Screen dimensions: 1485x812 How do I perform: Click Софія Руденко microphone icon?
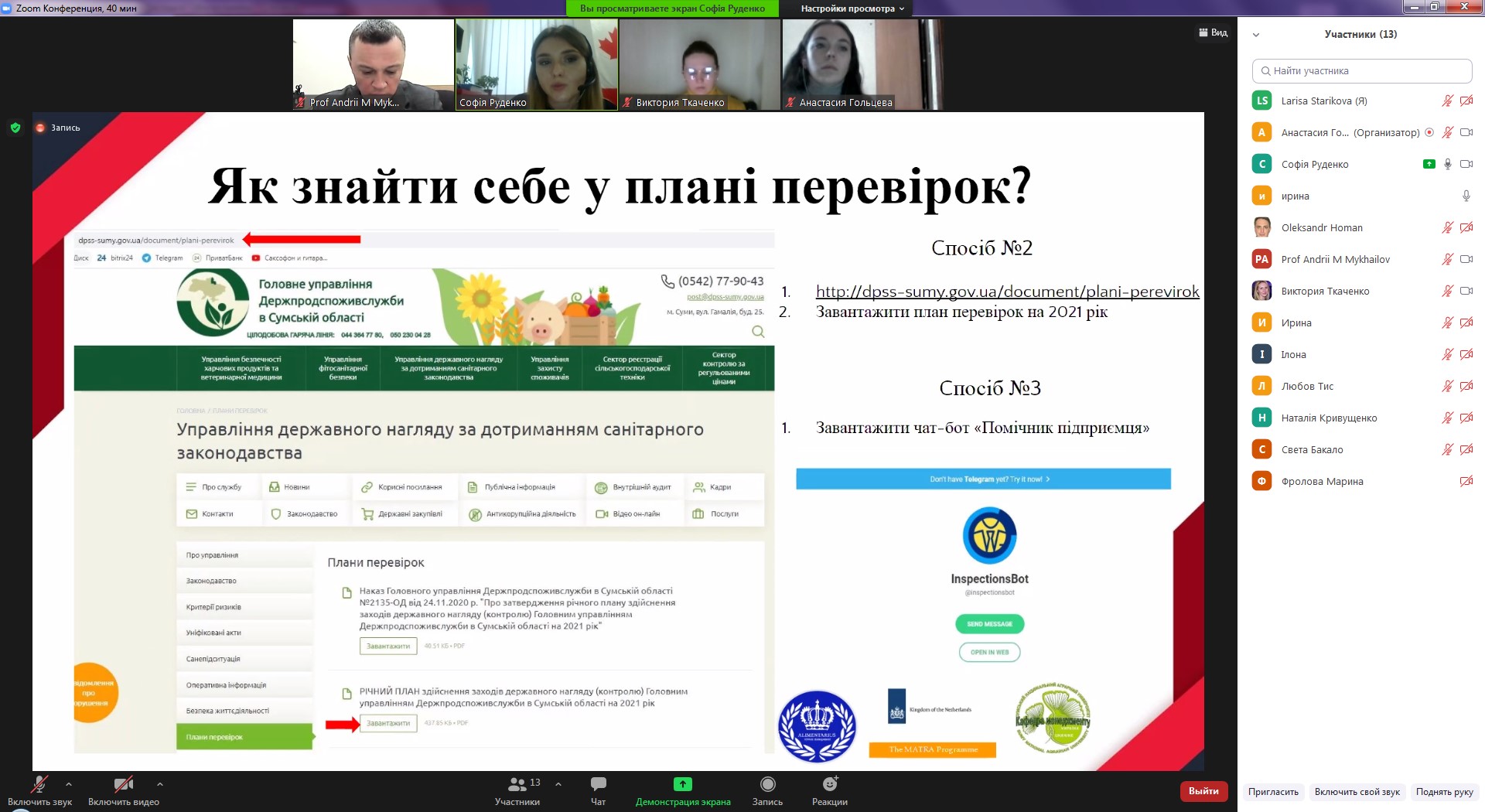(1447, 165)
